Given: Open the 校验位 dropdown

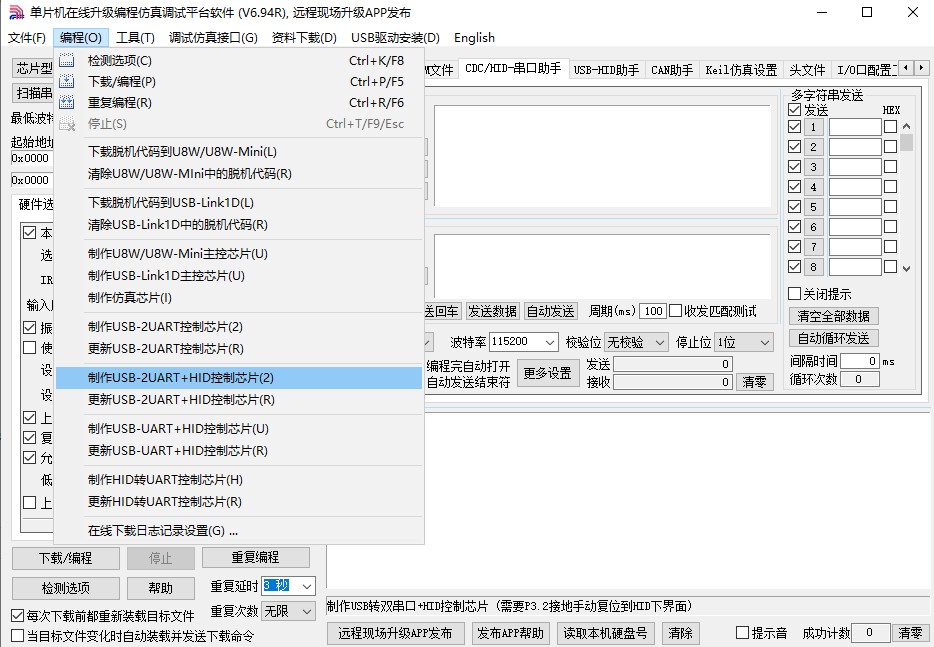Looking at the screenshot, I should point(659,342).
